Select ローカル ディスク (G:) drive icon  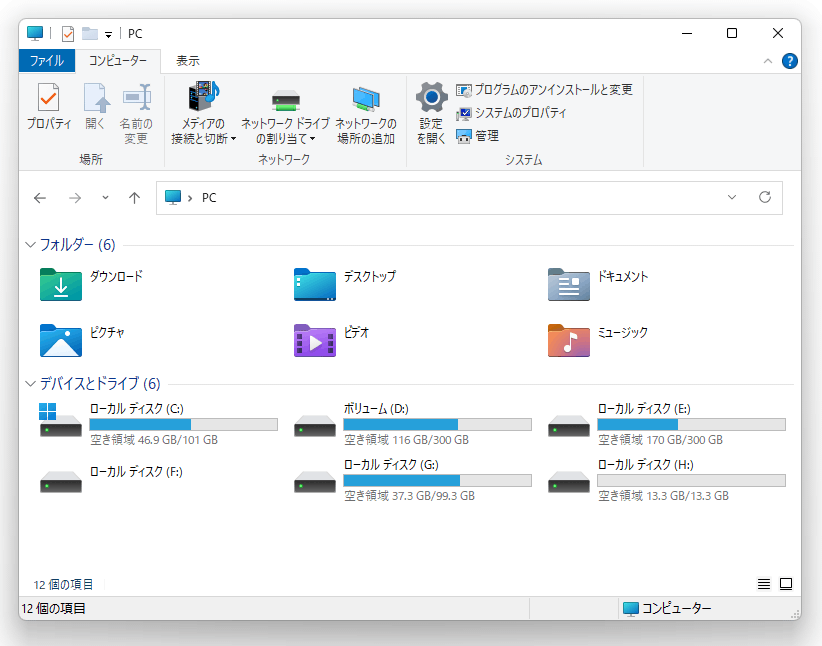coord(315,482)
